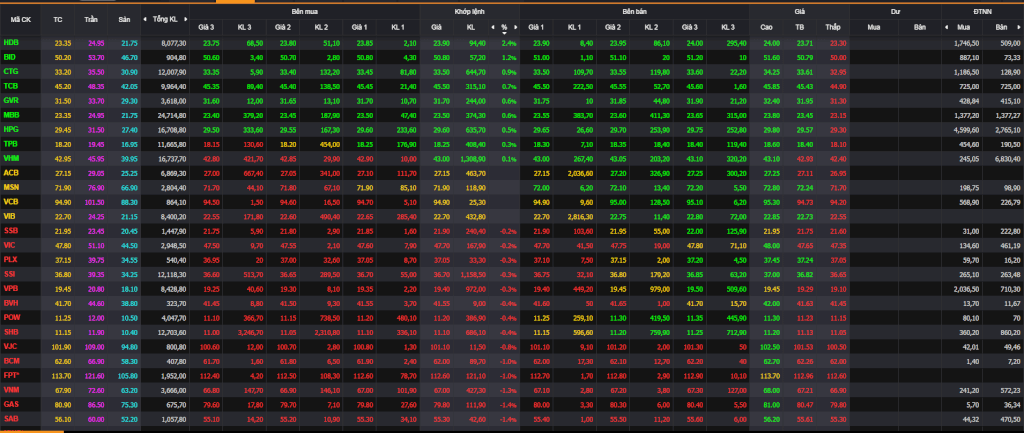Open the POW stock symbol

[11, 317]
